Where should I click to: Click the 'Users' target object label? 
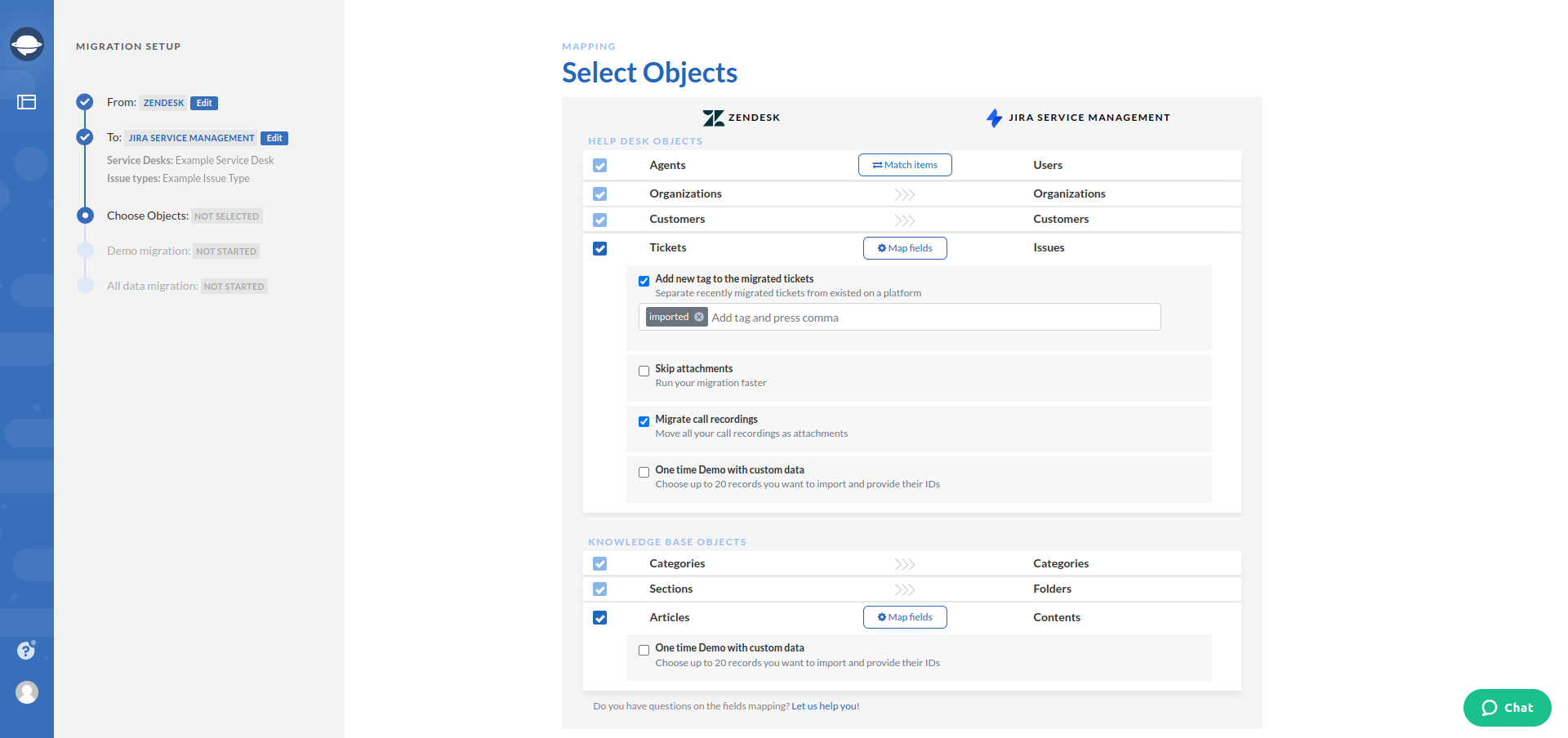click(1048, 165)
